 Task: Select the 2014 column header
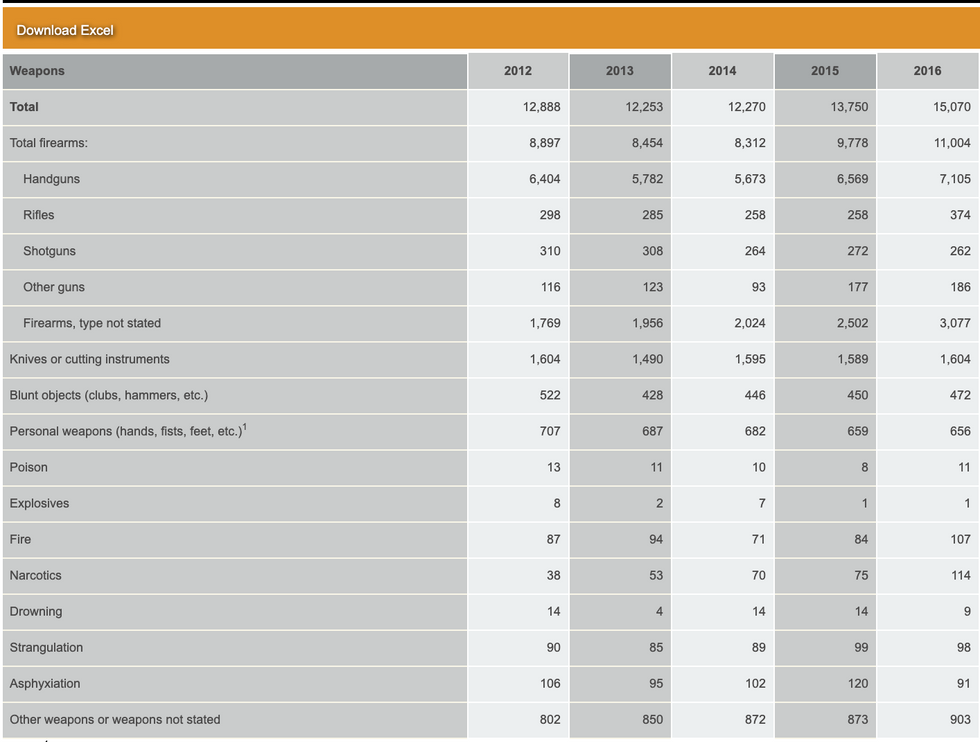tap(722, 71)
